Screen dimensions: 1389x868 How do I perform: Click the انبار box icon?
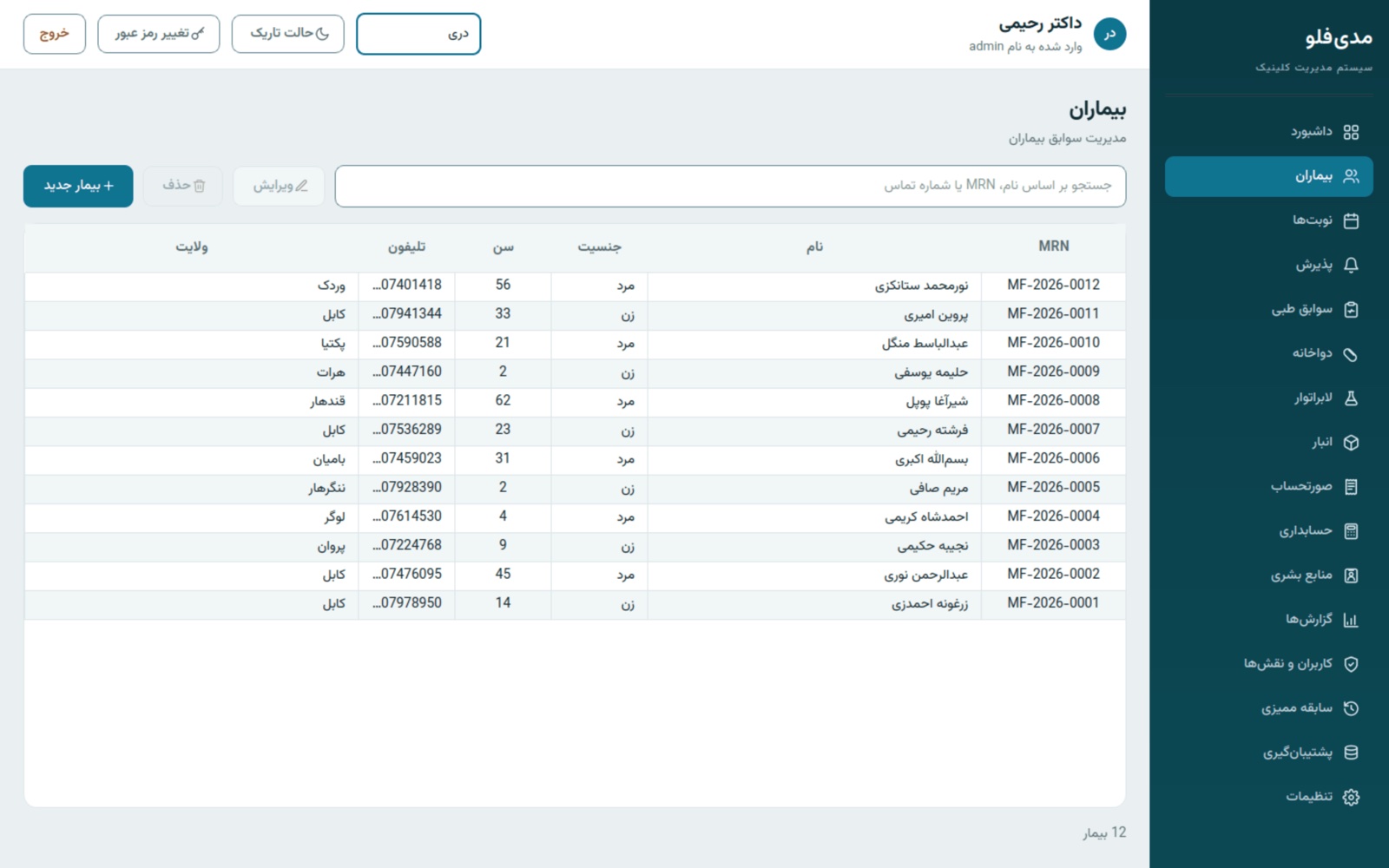click(x=1351, y=442)
